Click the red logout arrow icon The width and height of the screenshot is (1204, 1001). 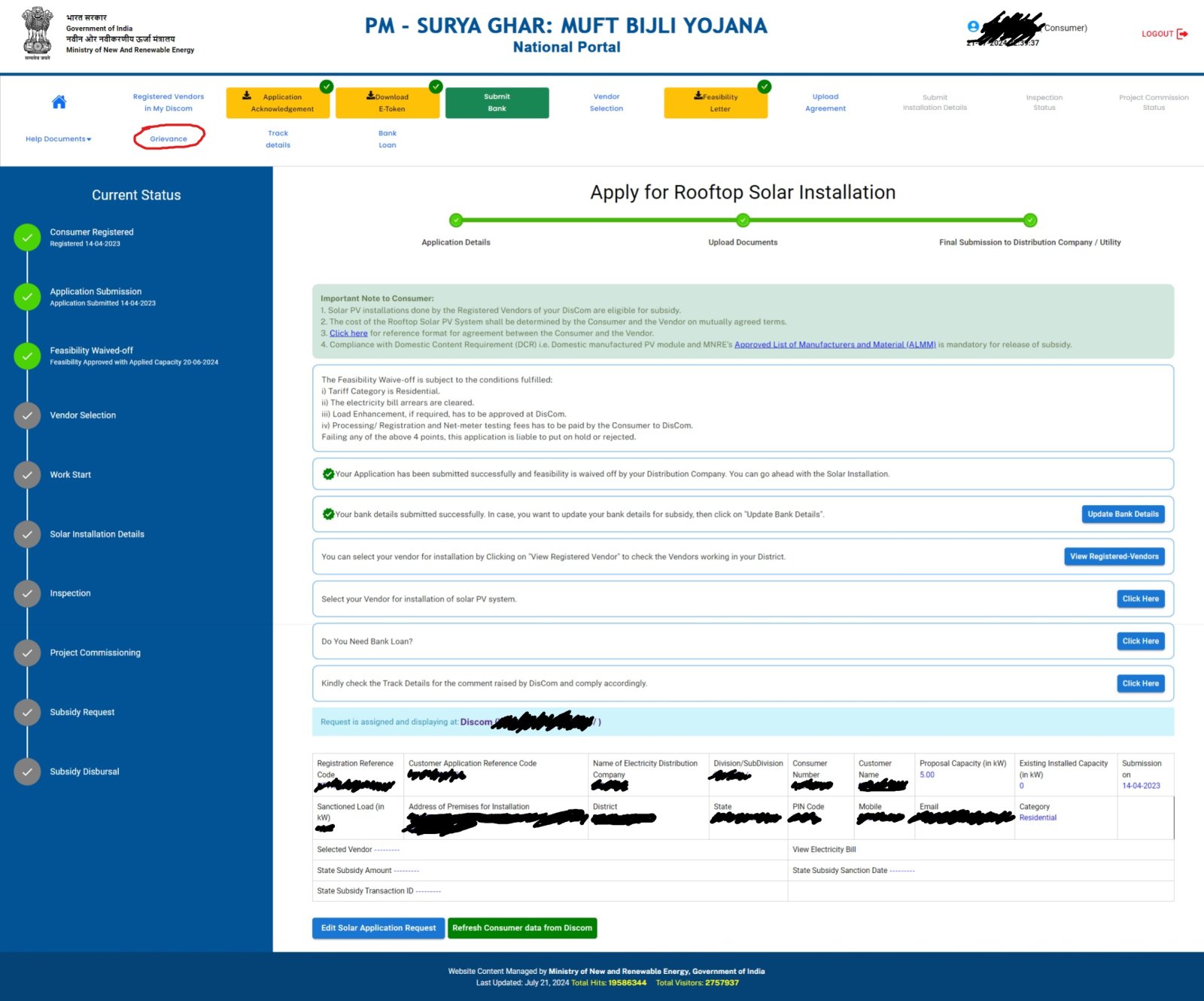pyautogui.click(x=1182, y=34)
